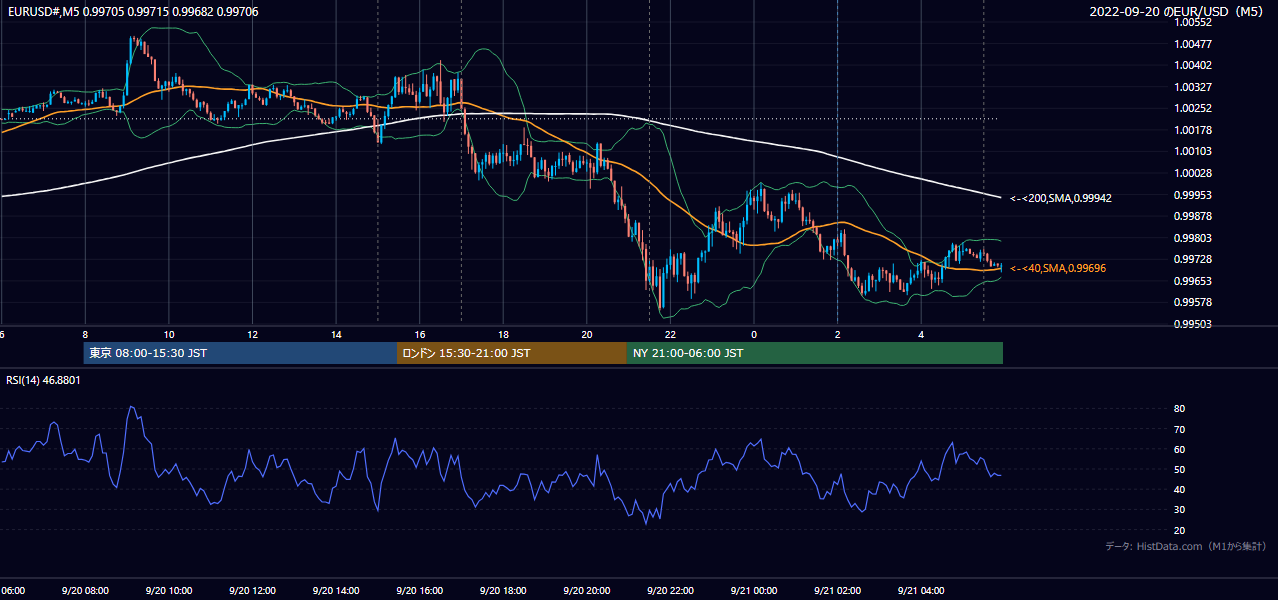Click hour label 8 under the price chart
The height and width of the screenshot is (600, 1278).
coord(85,334)
